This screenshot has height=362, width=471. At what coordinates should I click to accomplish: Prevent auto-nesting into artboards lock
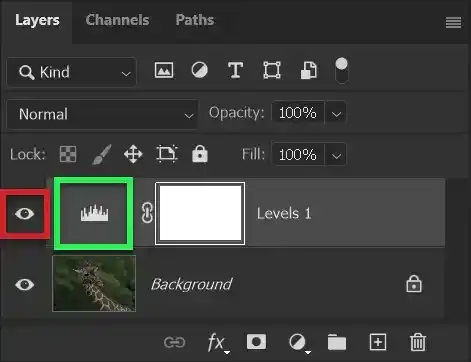point(167,154)
